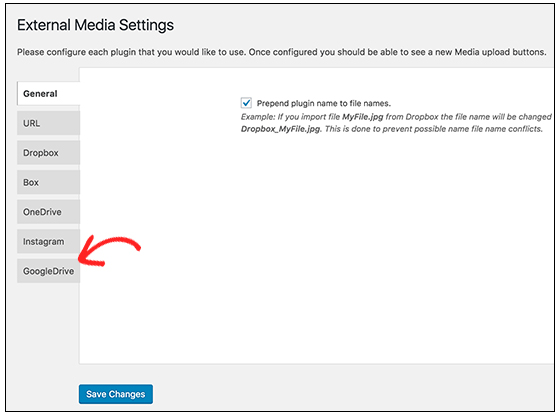Click the 'Prepend plugin name to file names.' label
The width and height of the screenshot is (560, 416).
click(x=324, y=104)
